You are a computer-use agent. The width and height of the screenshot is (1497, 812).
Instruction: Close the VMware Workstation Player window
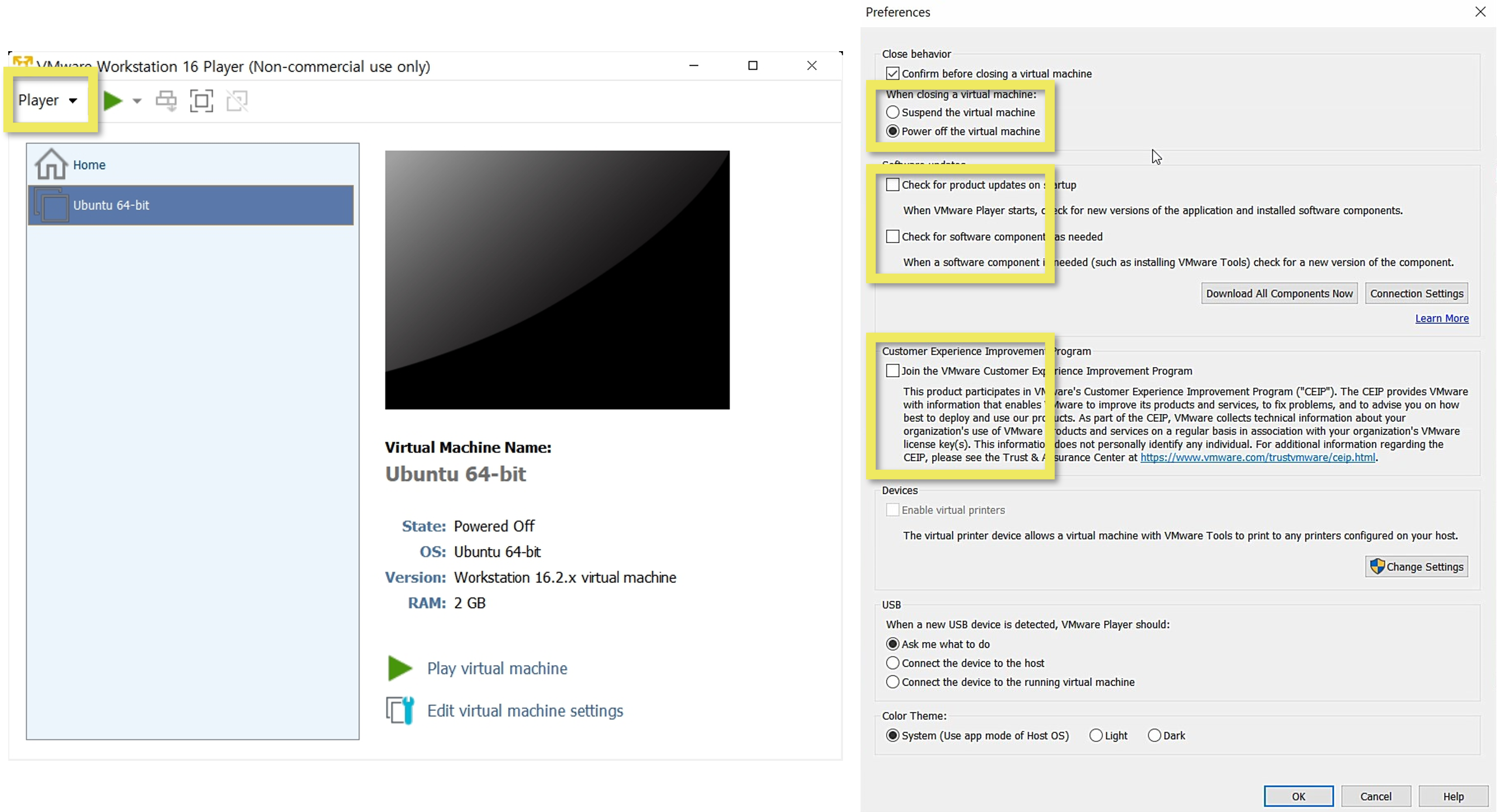pos(812,65)
